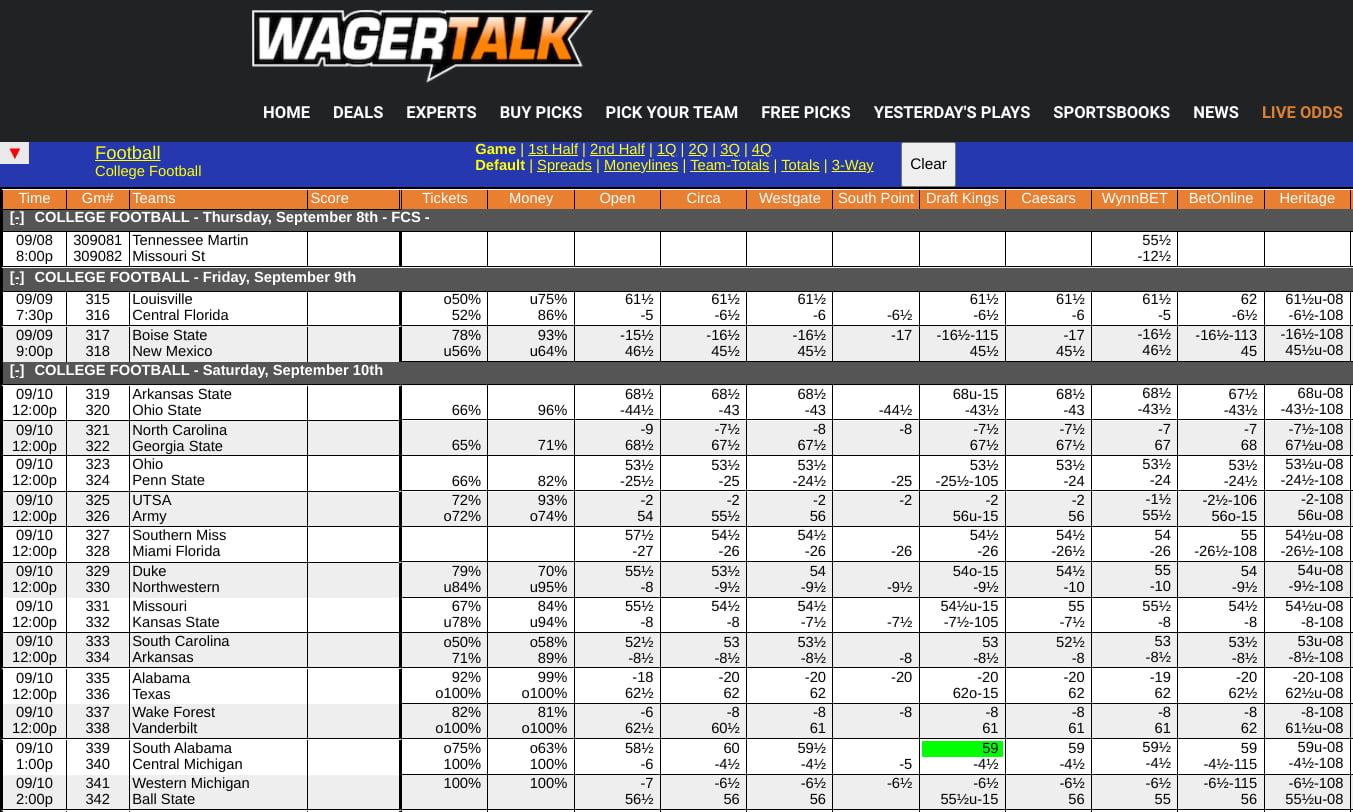Image resolution: width=1353 pixels, height=812 pixels.
Task: Click the Open column header
Action: point(617,198)
